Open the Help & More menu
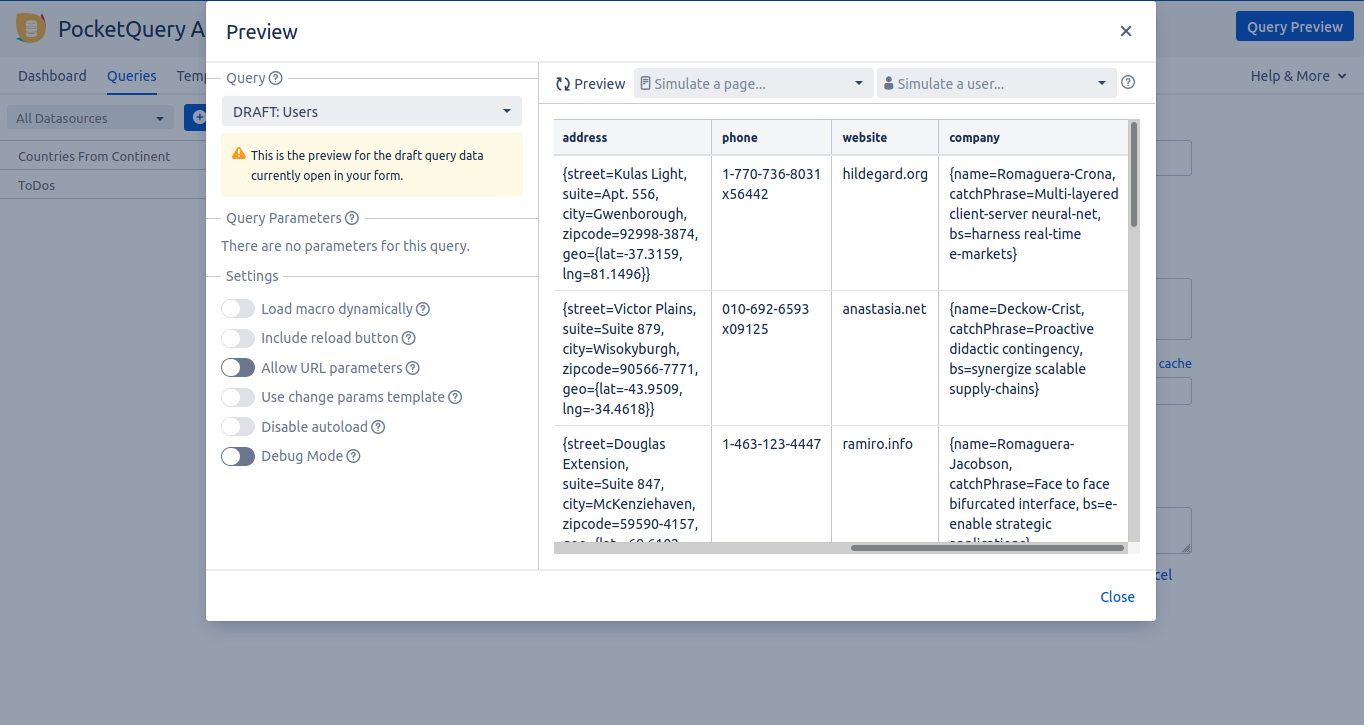Image resolution: width=1364 pixels, height=725 pixels. (x=1298, y=76)
